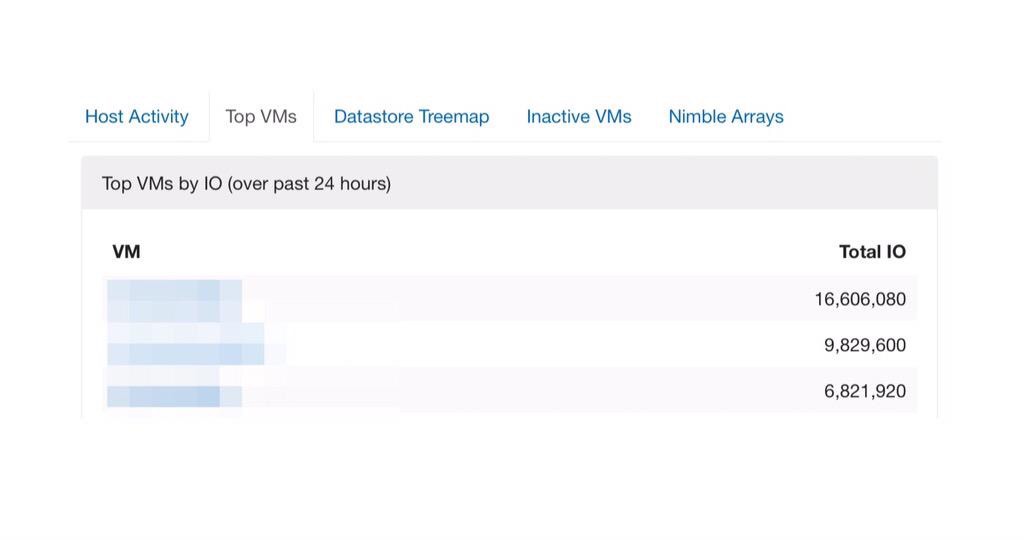Viewport: 1024px width, 540px height.
Task: Select the table row containing 6,821,920
Action: 510,390
